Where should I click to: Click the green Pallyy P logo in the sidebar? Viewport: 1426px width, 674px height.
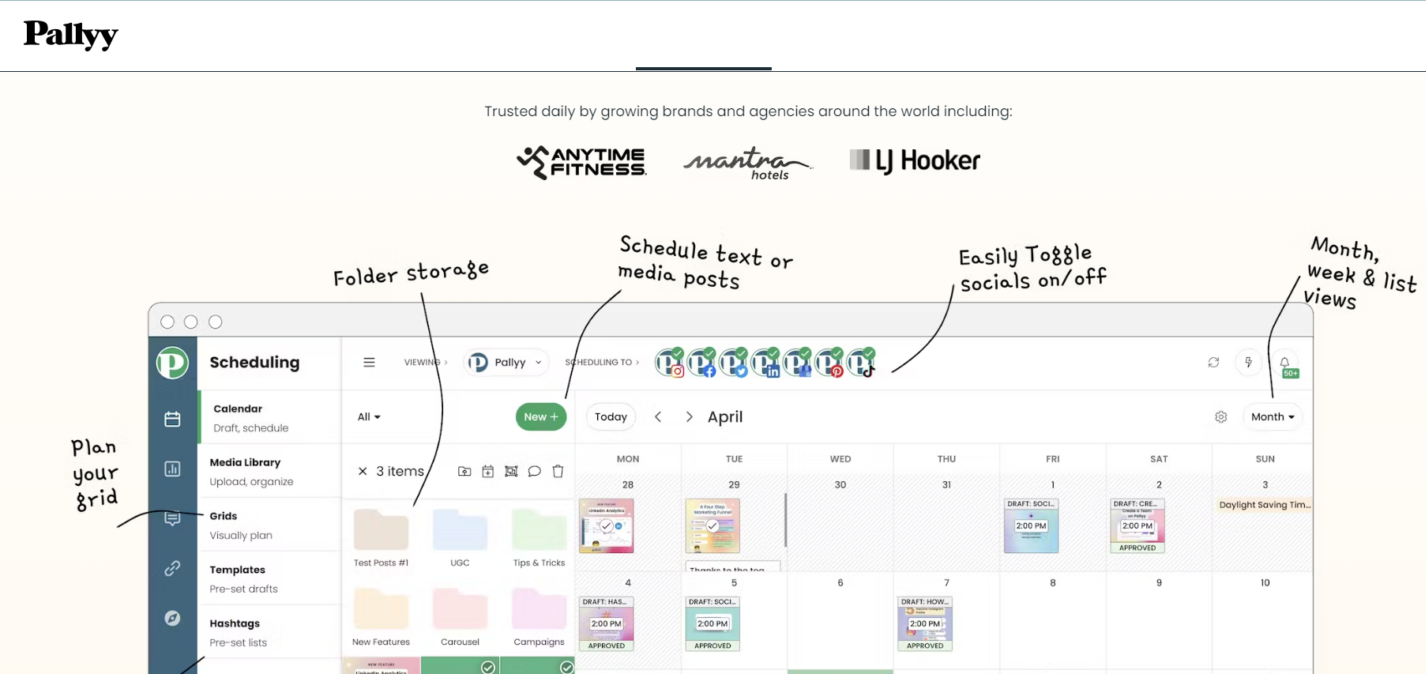172,362
